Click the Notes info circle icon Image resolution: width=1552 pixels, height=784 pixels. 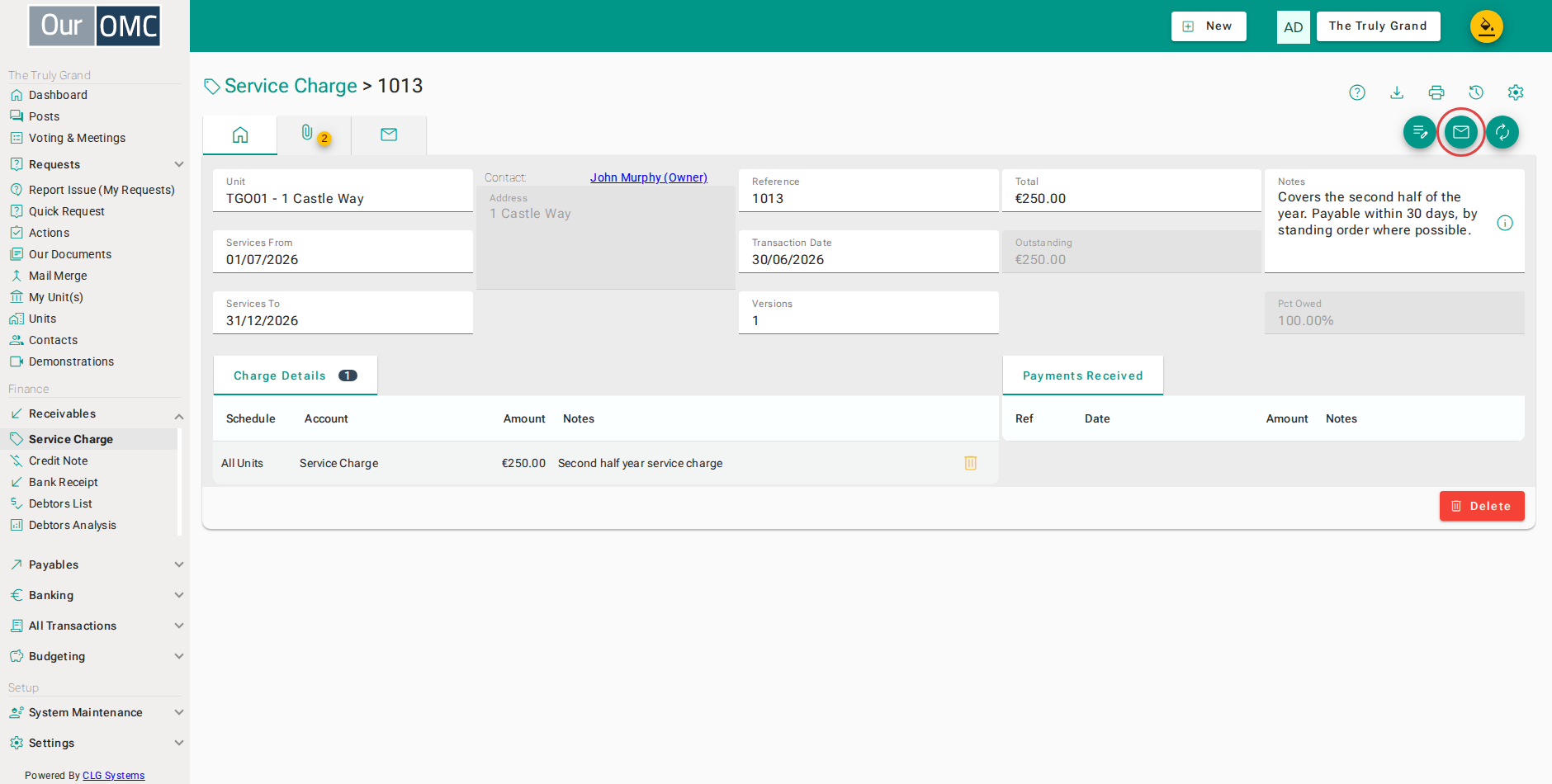click(1505, 223)
